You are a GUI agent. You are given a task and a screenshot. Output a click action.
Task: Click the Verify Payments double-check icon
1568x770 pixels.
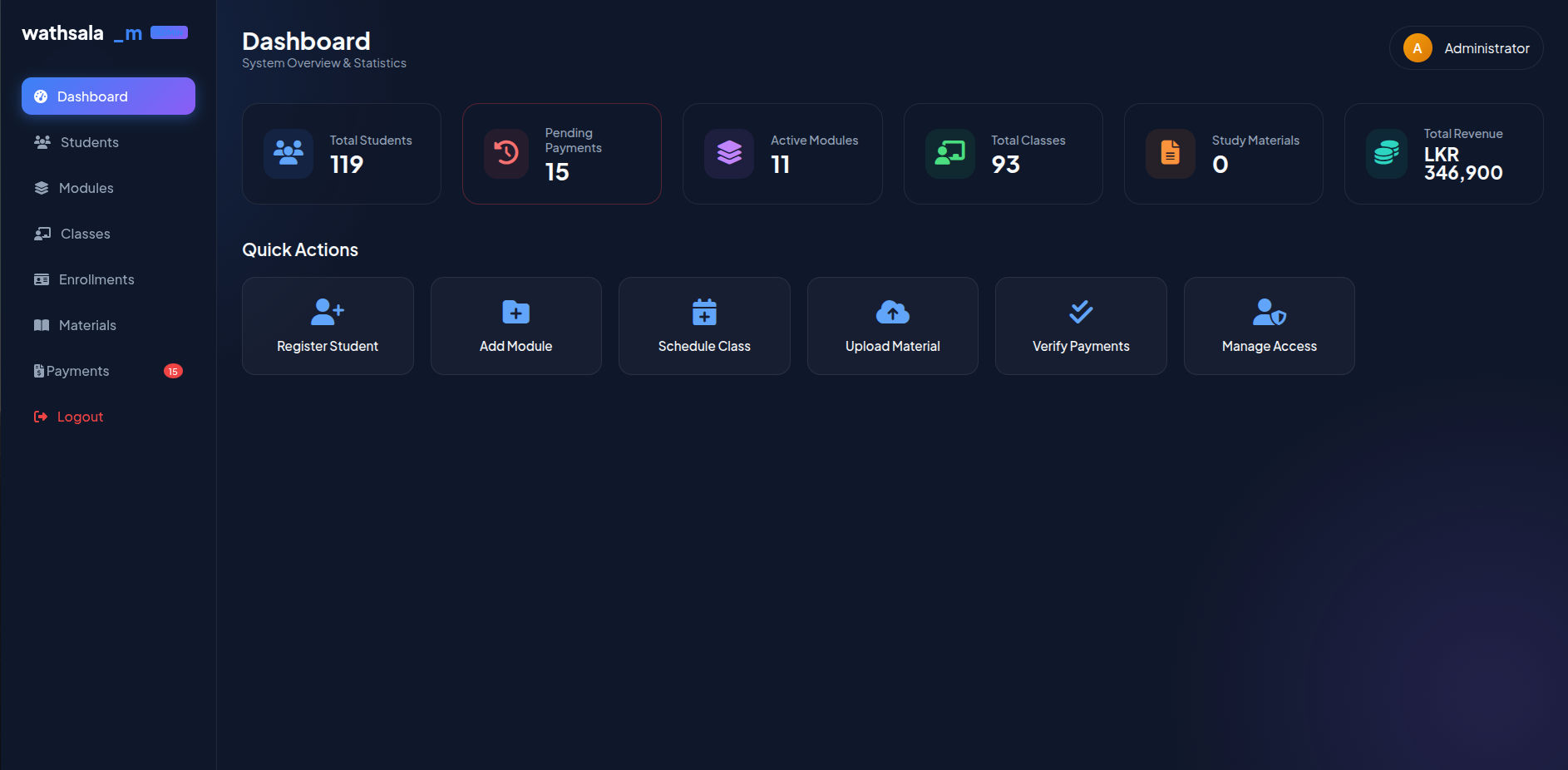tap(1081, 312)
